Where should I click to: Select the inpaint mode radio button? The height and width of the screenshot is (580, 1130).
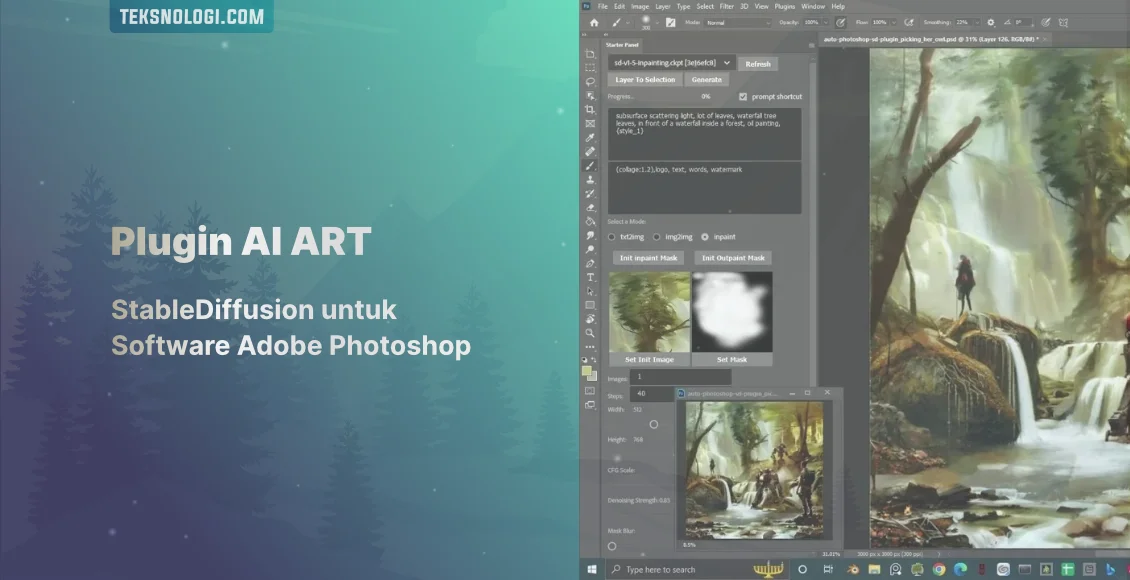tap(705, 237)
